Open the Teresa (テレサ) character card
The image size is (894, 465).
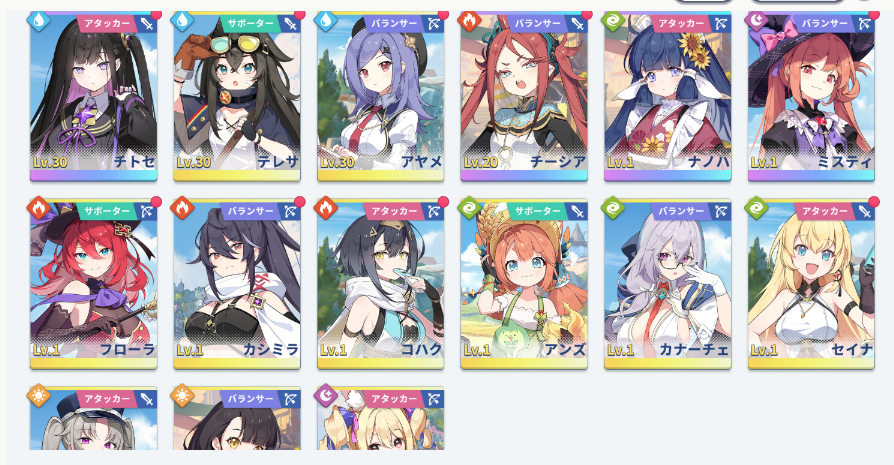coord(237,96)
